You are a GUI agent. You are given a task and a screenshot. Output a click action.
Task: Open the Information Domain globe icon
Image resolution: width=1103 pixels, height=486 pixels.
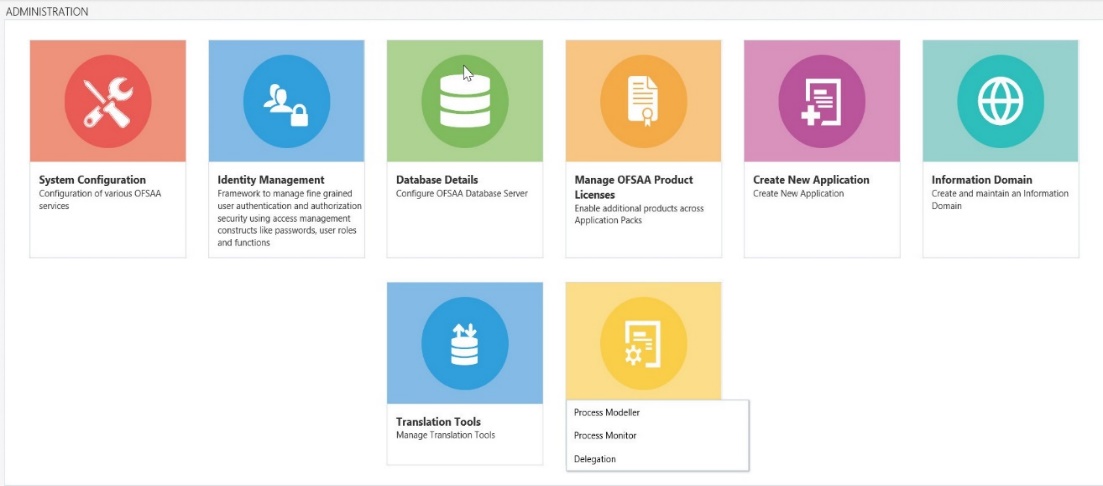(1000, 101)
